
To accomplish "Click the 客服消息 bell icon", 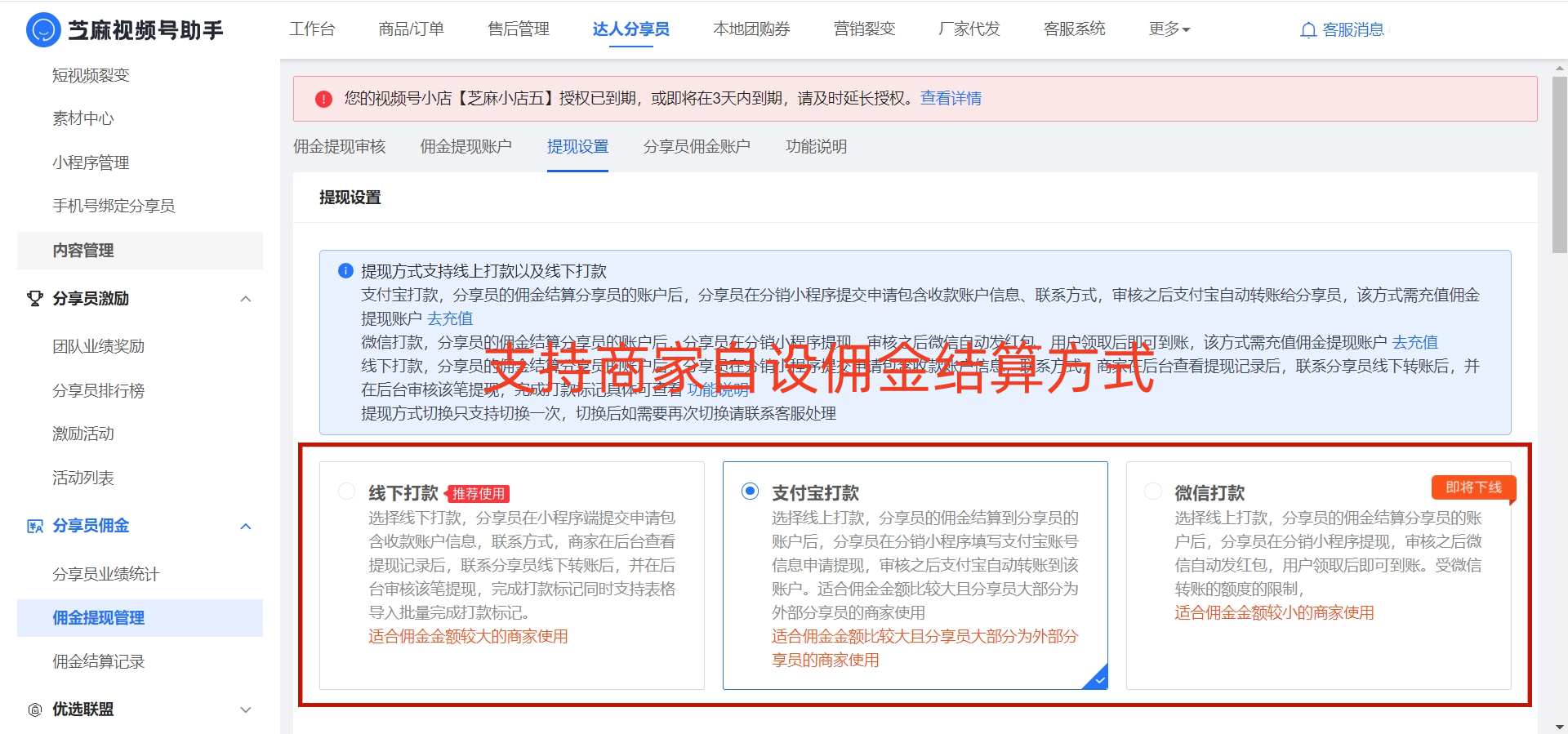I will click(1308, 30).
